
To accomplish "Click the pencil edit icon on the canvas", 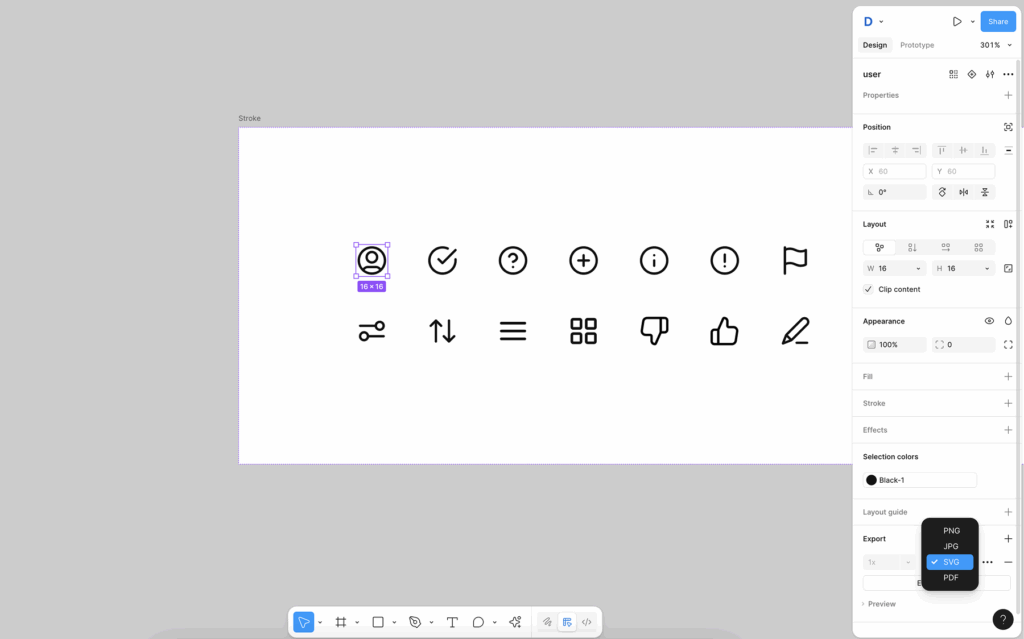I will coord(795,331).
